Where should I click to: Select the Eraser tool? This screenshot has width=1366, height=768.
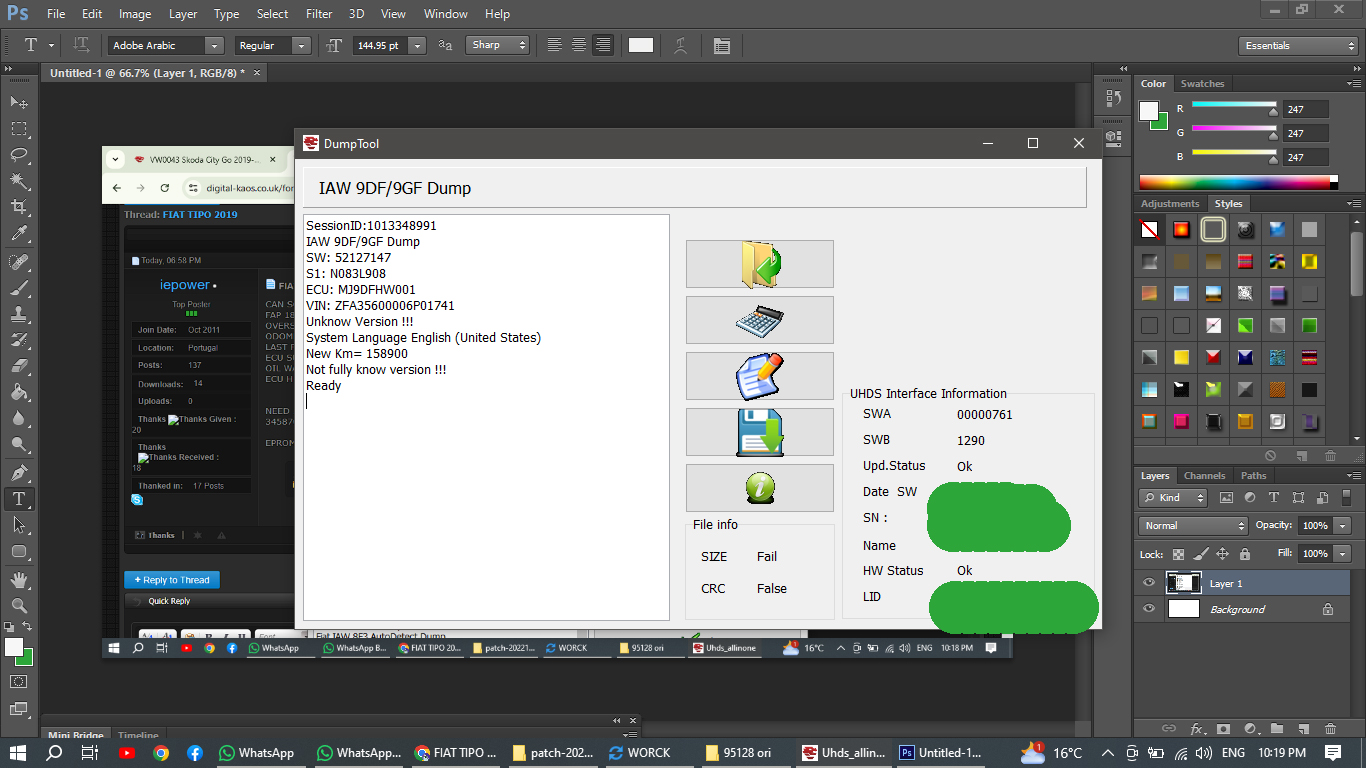point(18,366)
